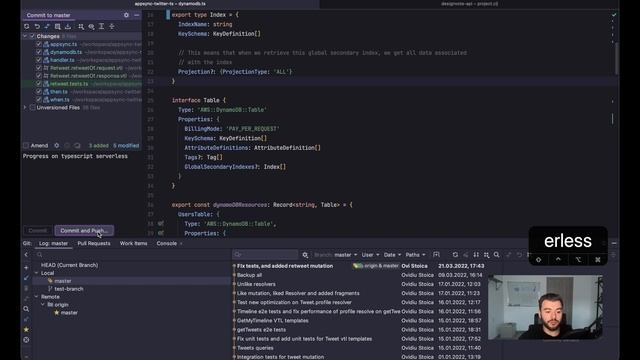Open the Commit panel settings gear

coord(126,15)
